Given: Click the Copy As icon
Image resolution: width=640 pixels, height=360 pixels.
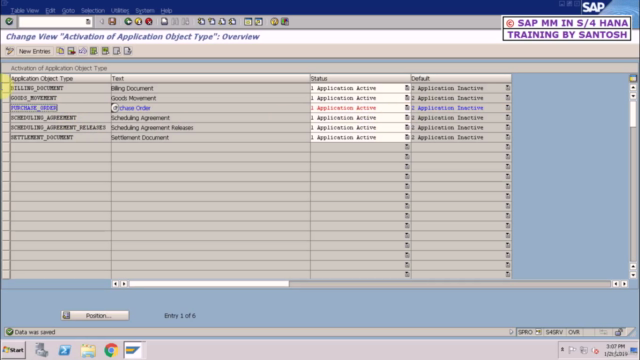Looking at the screenshot, I should [60, 51].
